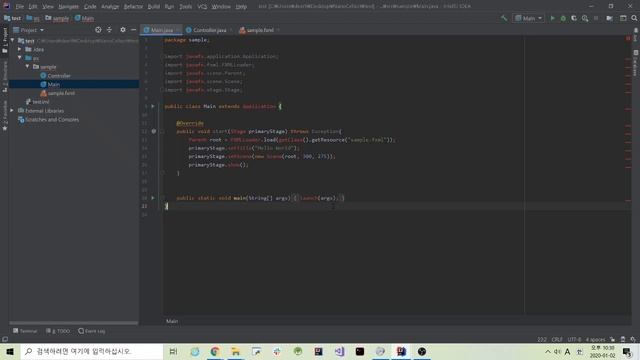
Task: Click the Windows Start button
Action: click(10, 351)
